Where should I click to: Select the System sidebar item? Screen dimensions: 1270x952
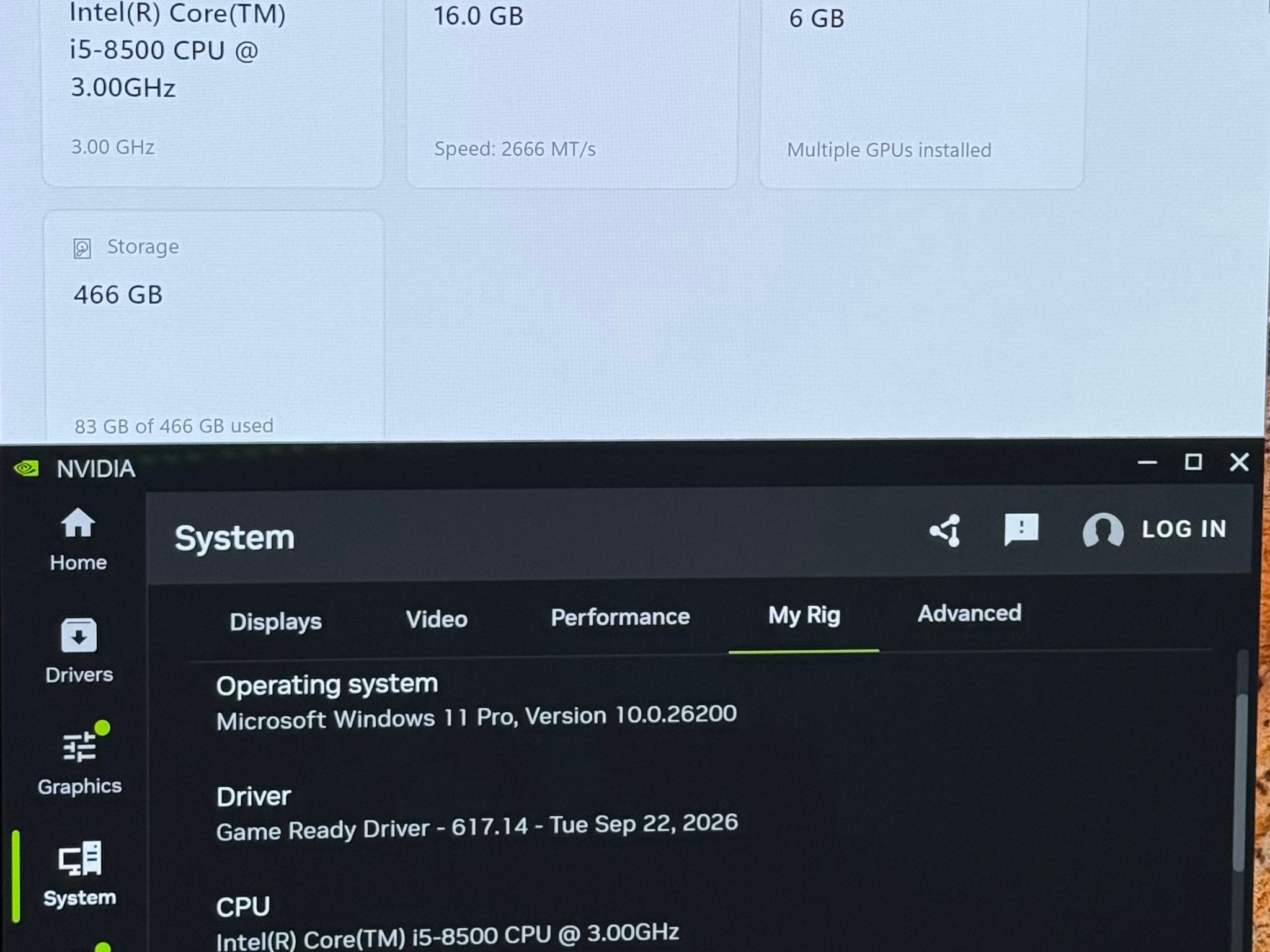(x=80, y=874)
